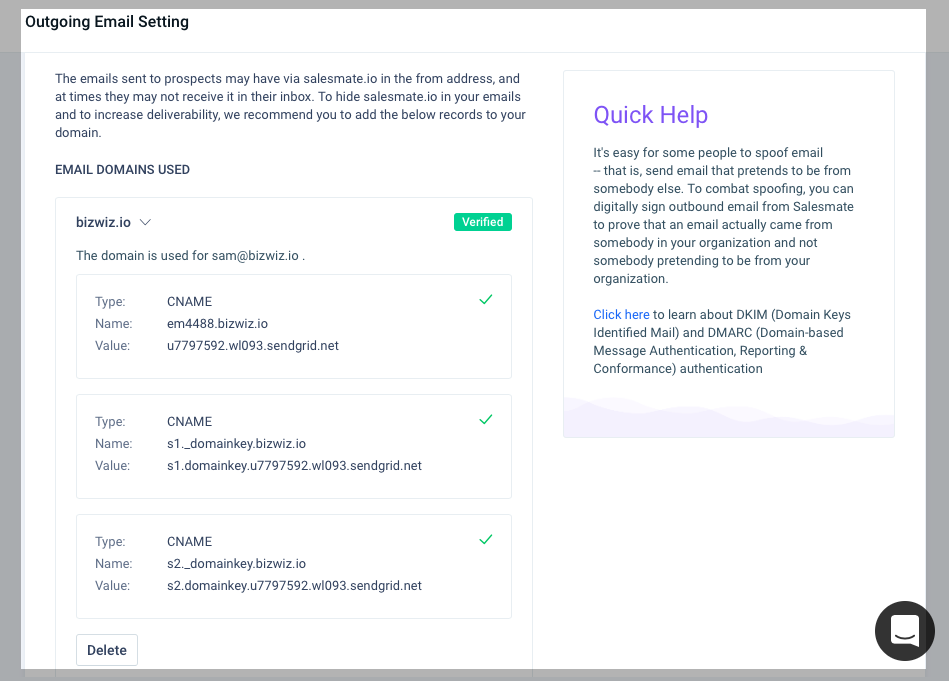Screen dimensions: 949x681
Task: Open the Click here DKIM link
Action: tap(621, 314)
